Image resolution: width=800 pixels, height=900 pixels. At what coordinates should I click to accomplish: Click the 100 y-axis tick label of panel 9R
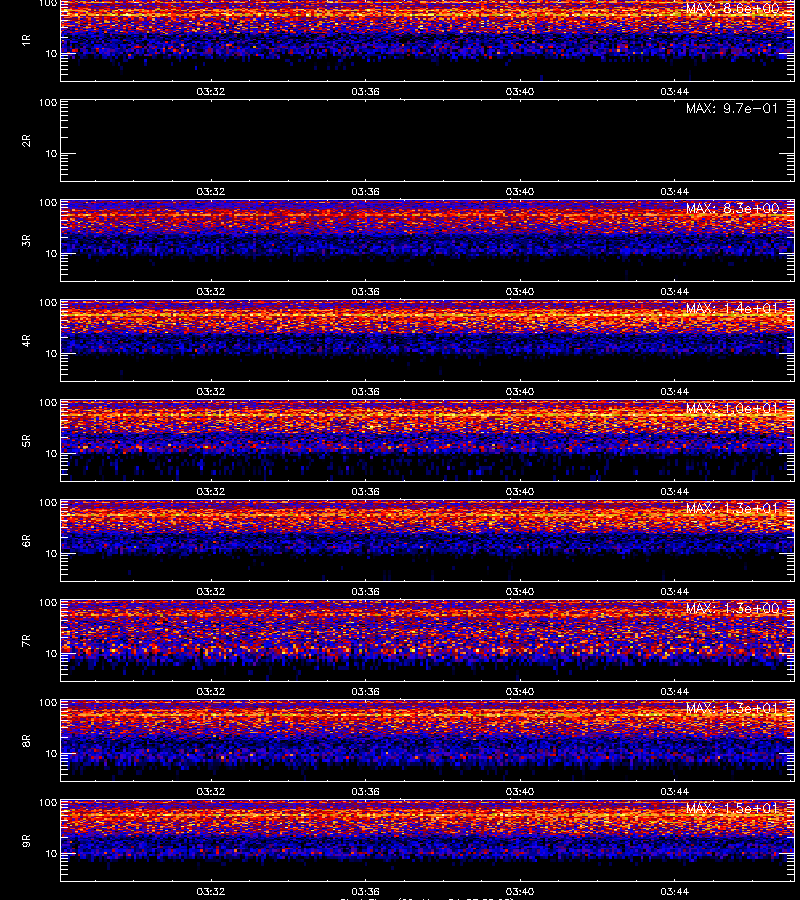click(x=48, y=802)
